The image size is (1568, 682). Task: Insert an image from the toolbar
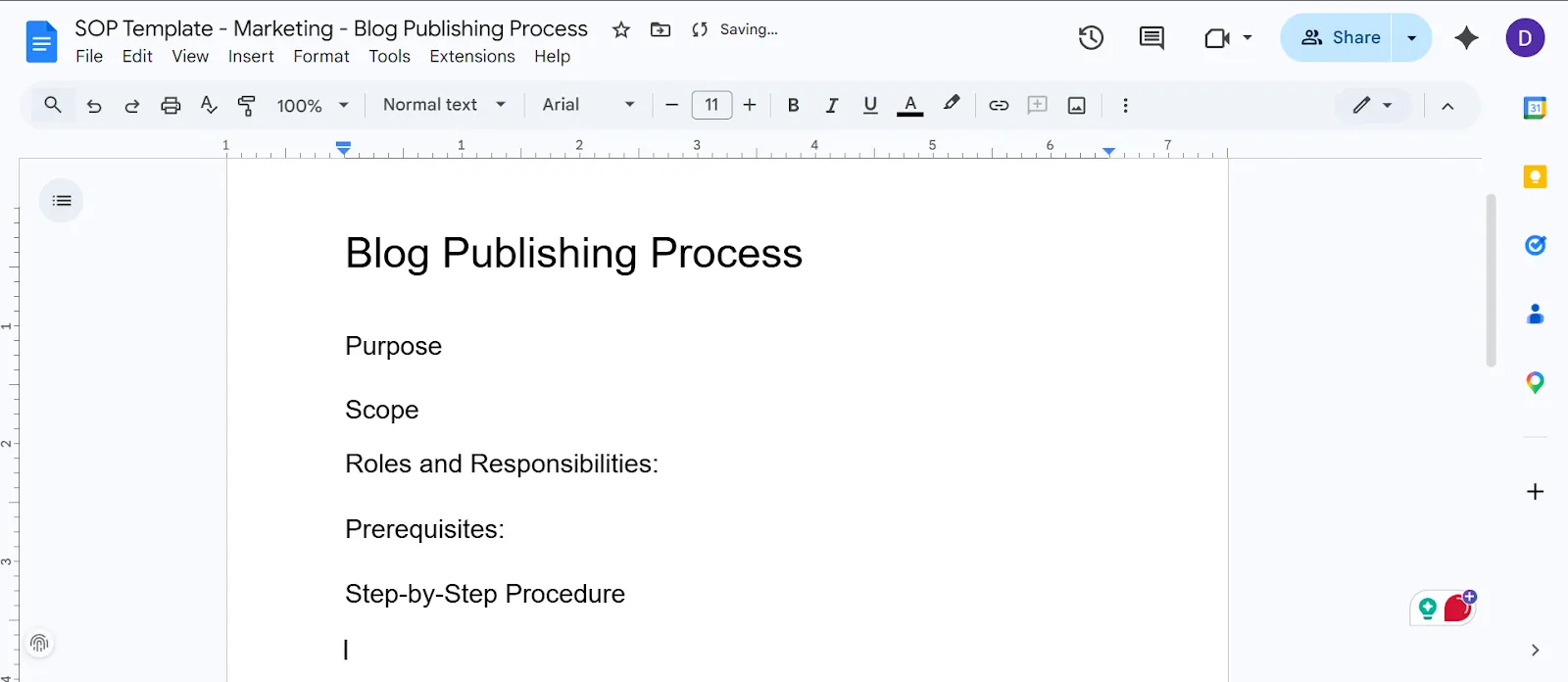1076,105
